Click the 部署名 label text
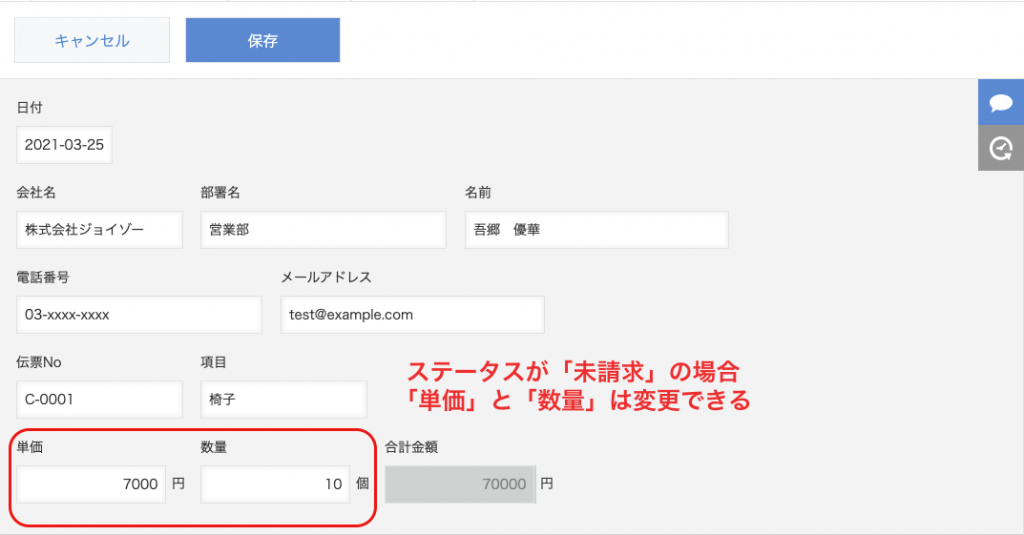The height and width of the screenshot is (535, 1024). (220, 193)
